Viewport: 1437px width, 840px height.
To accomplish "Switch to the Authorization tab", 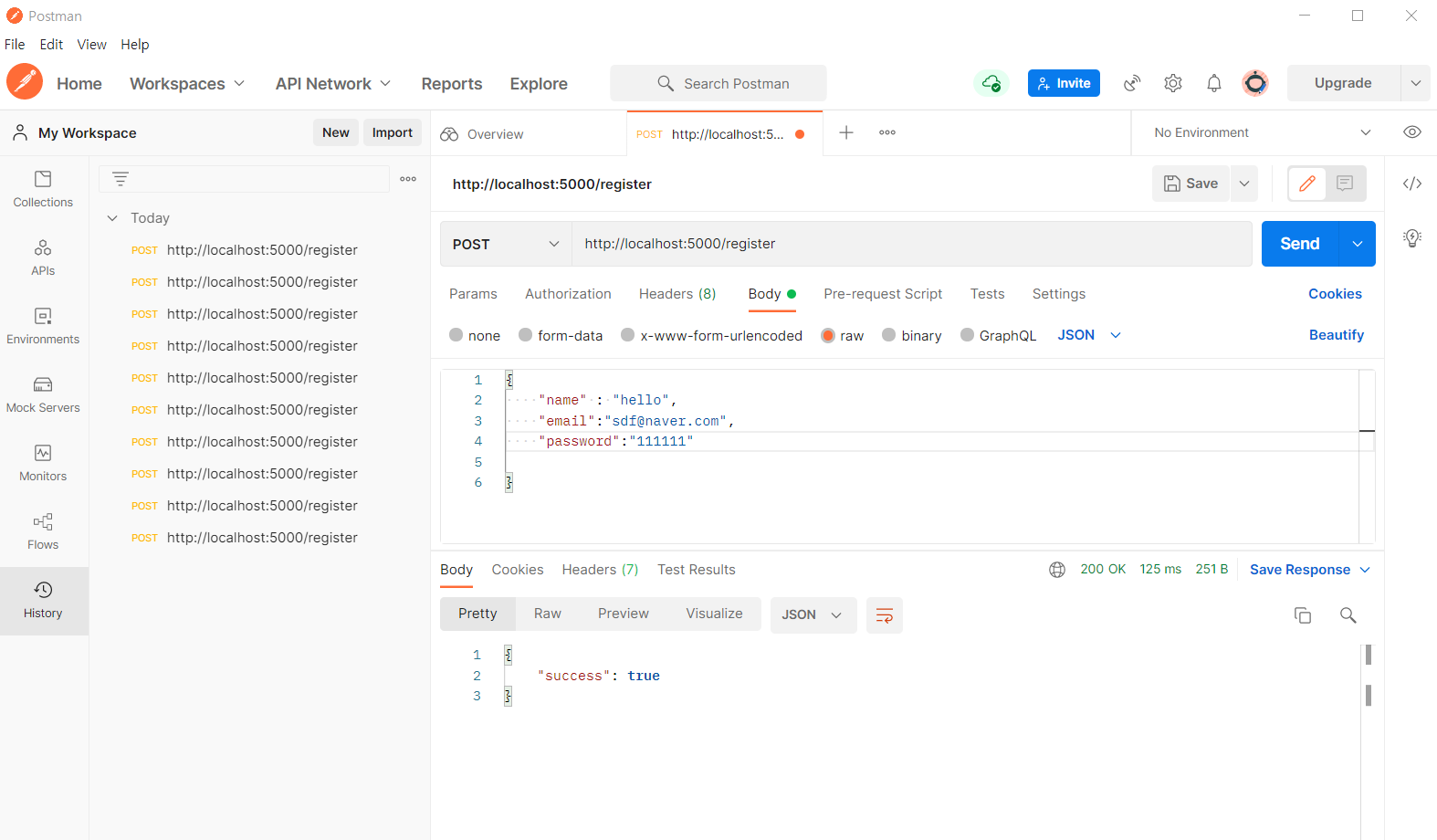I will 568,294.
